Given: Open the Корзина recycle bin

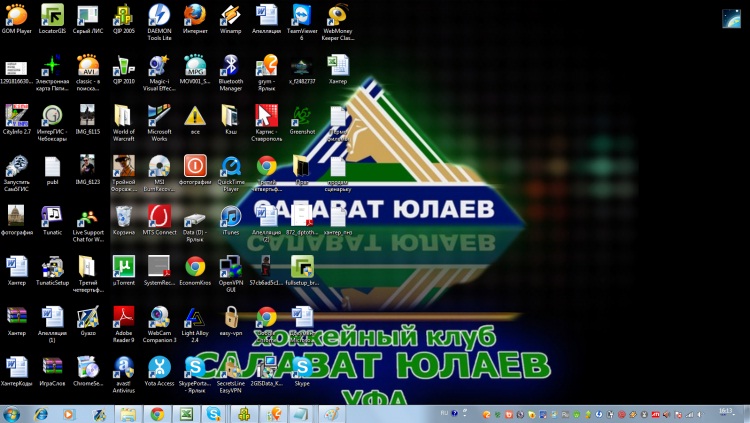Looking at the screenshot, I should [x=123, y=216].
